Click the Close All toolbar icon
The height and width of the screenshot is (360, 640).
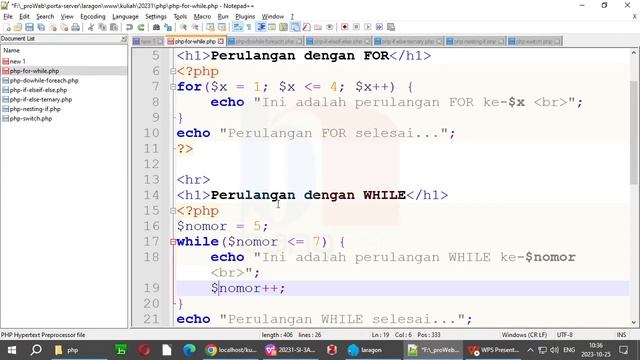(x=64, y=27)
